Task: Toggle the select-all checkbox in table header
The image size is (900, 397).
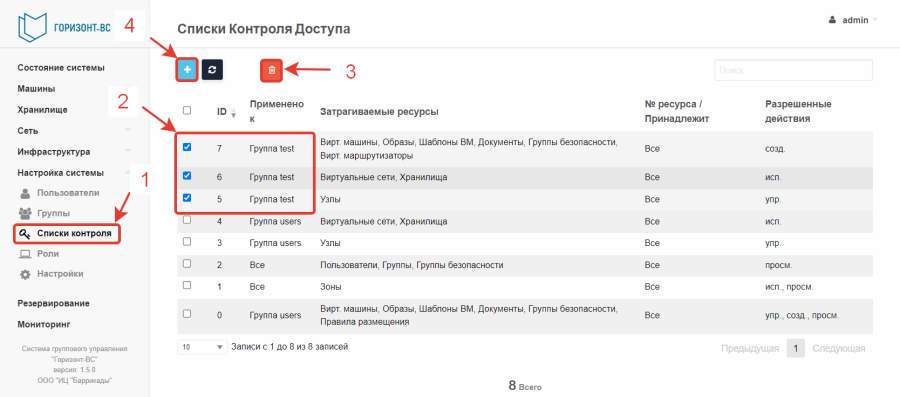Action: tap(187, 110)
